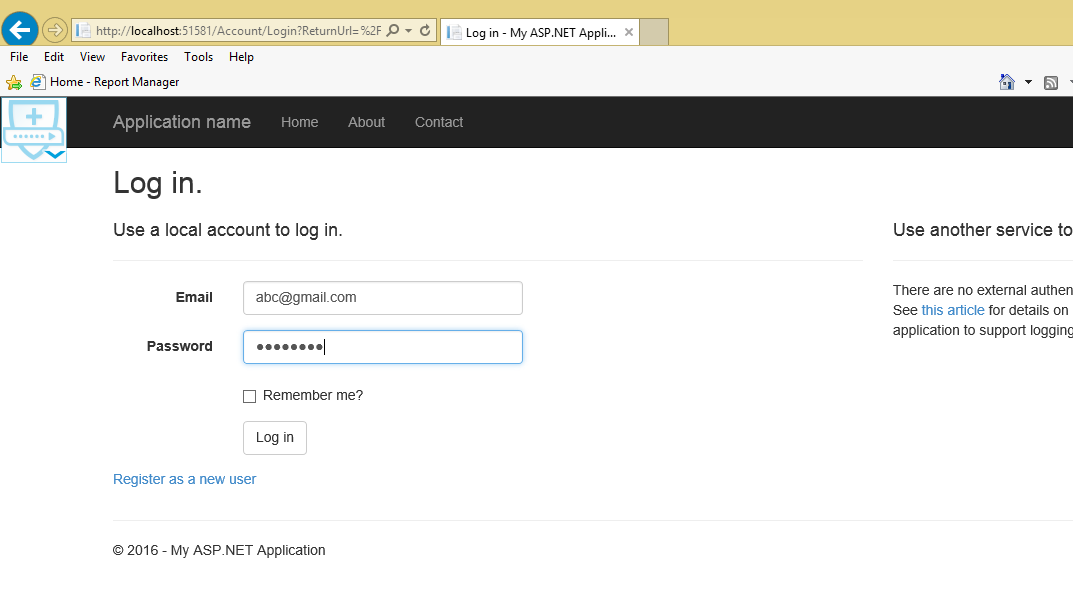
Task: Focus the Password input field
Action: tap(383, 347)
